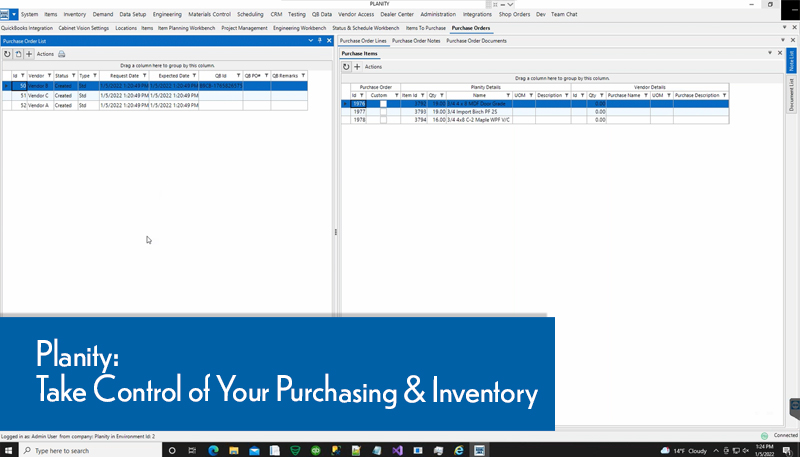Open the Actions menu in Purchase Order List
This screenshot has height=457, width=800.
point(45,54)
